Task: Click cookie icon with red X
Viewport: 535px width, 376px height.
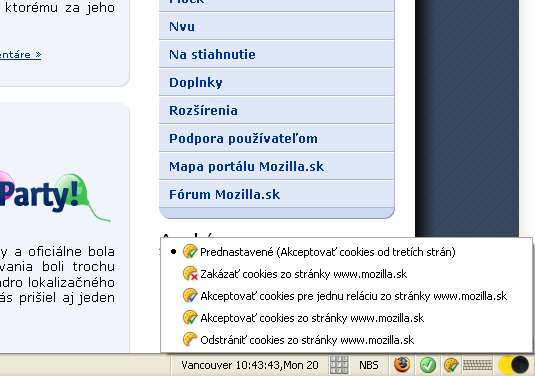Action: [x=190, y=274]
